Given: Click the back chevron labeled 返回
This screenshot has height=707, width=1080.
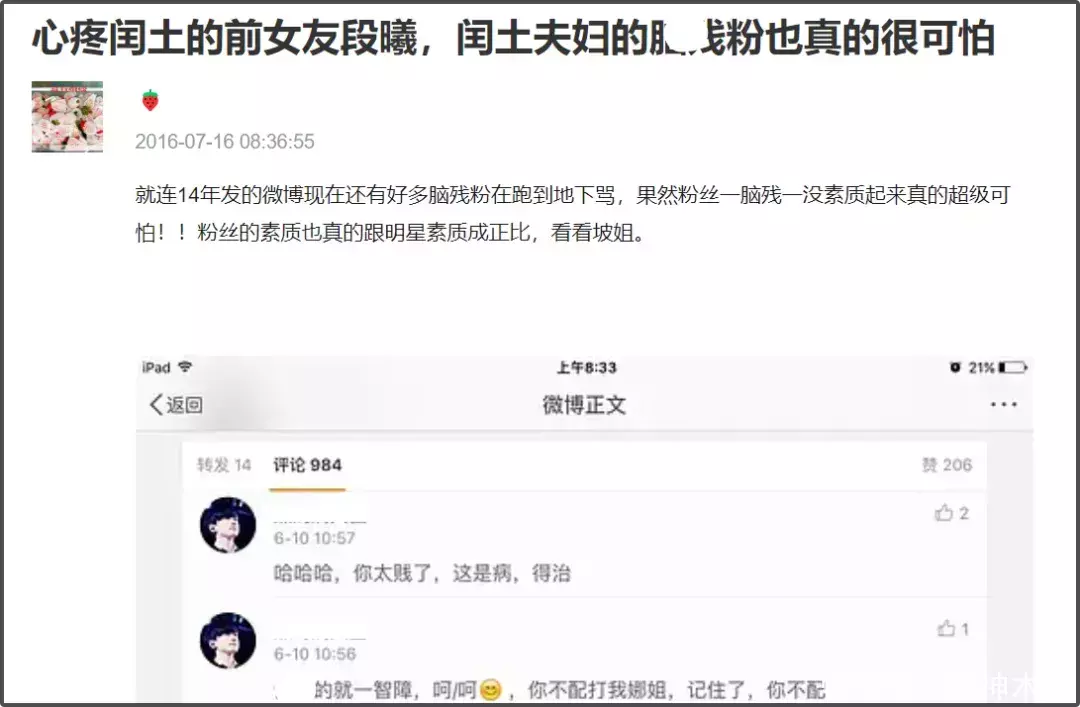Looking at the screenshot, I should [176, 404].
